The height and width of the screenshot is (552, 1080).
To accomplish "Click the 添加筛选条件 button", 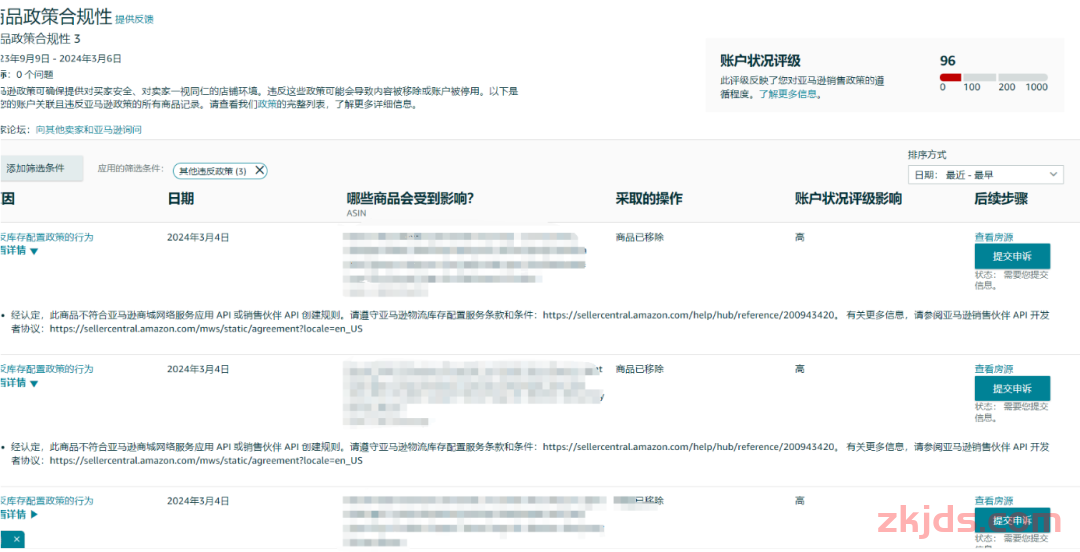I will click(x=41, y=169).
